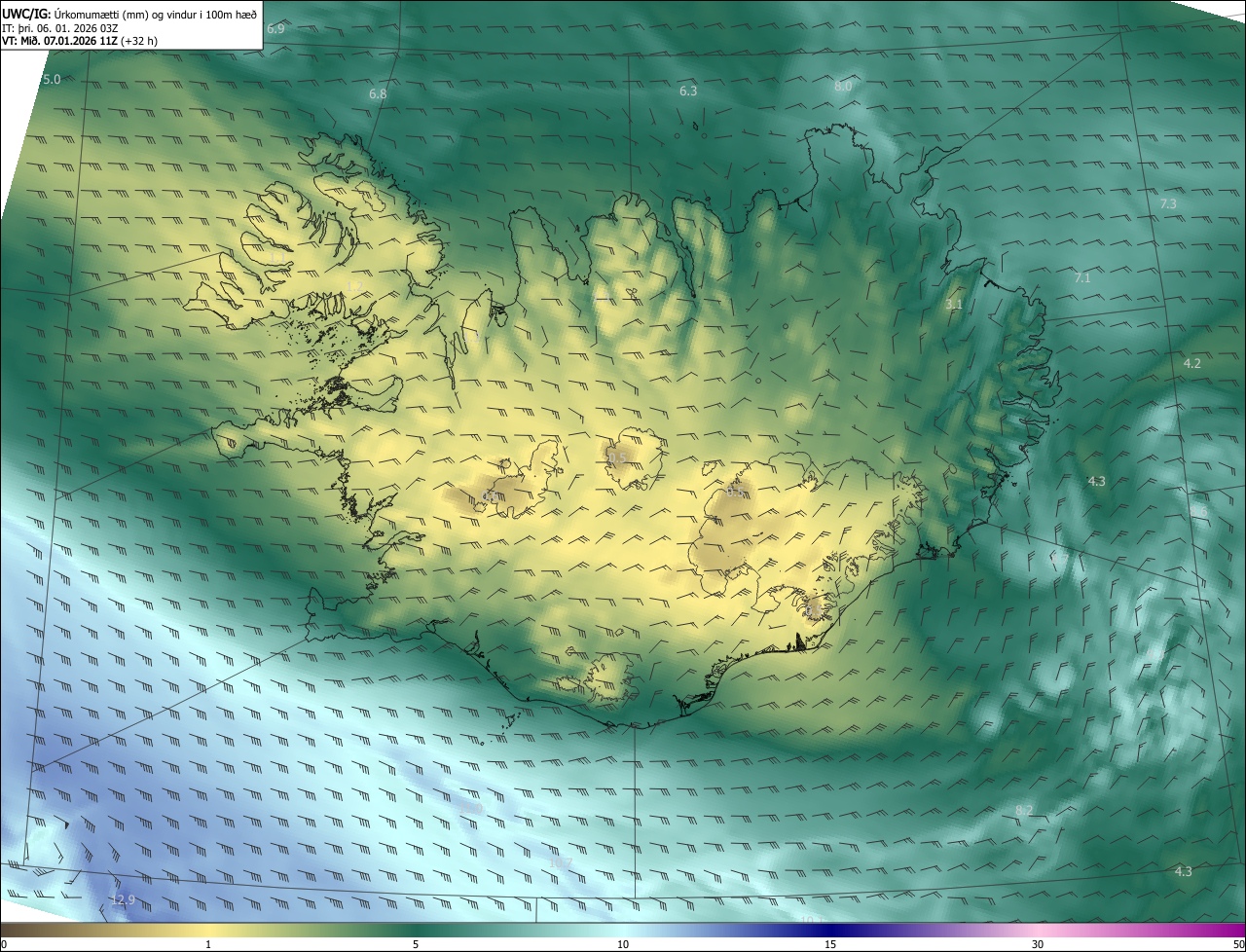Click the 15 tick on the color scale
The image size is (1246, 952).
[x=830, y=944]
